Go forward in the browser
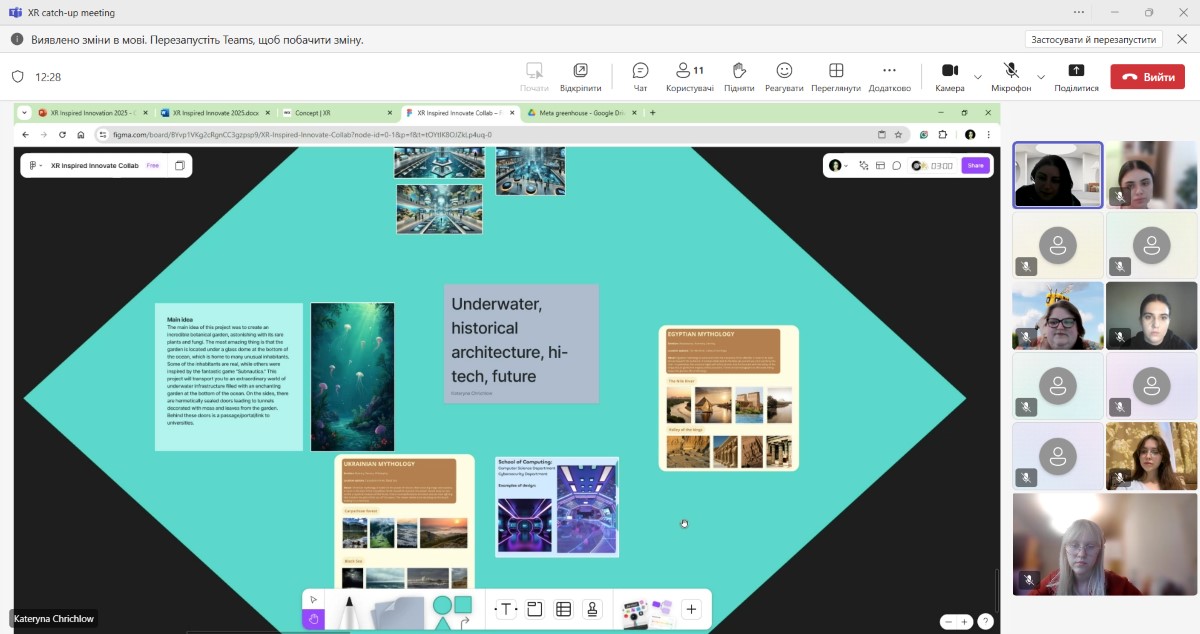 pos(44,134)
